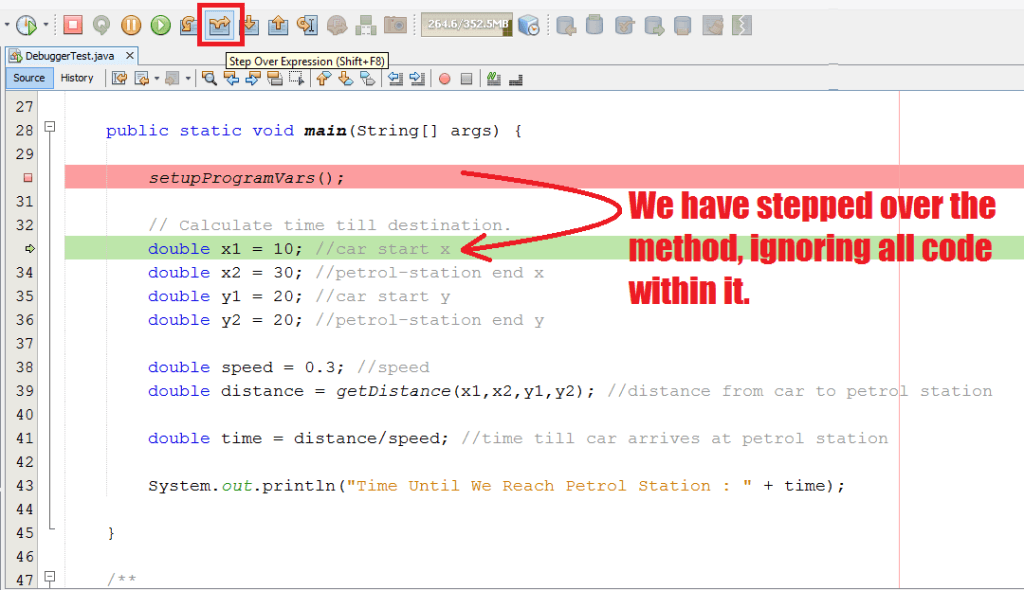Open the DebuggerTest.java tab

(x=62, y=56)
